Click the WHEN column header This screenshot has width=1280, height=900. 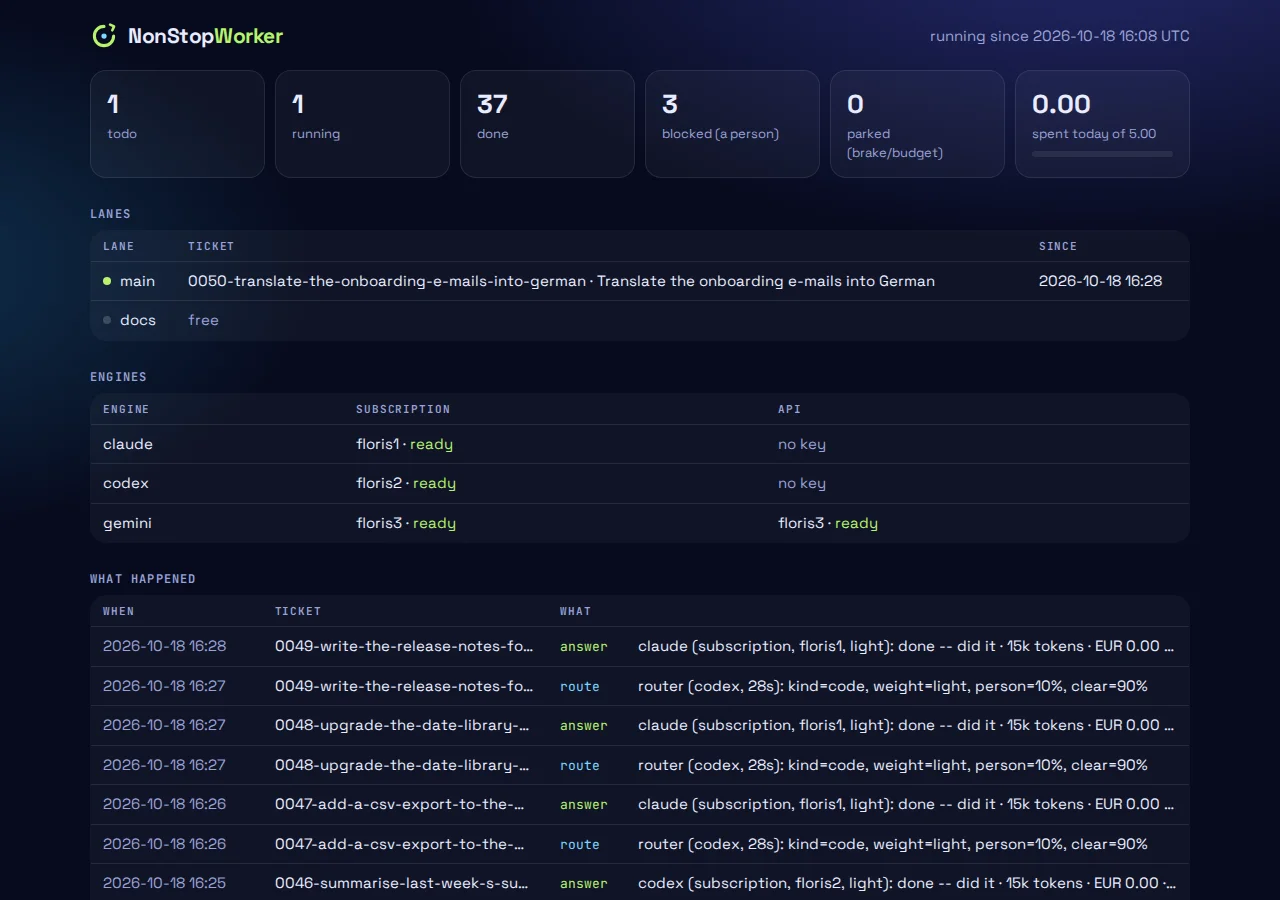point(118,611)
